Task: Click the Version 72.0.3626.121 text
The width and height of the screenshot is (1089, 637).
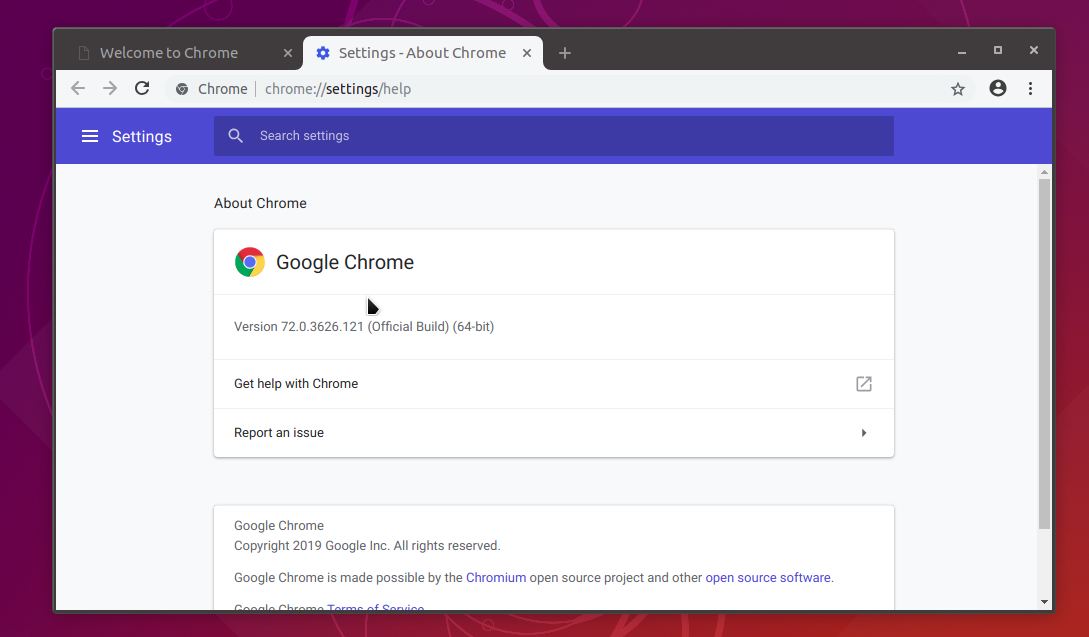Action: point(364,326)
